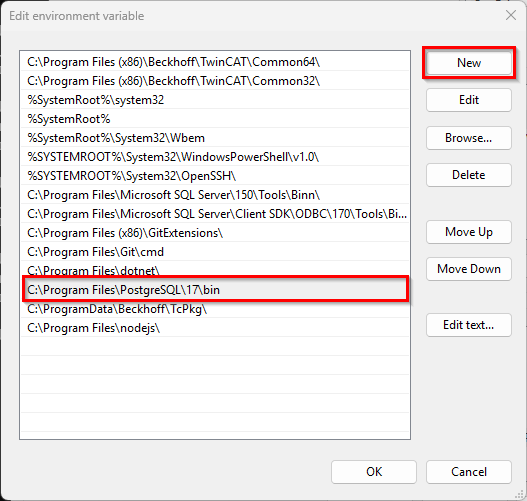Select the %SystemRoot%\System32\Wbem entry
Image resolution: width=527 pixels, height=501 pixels.
tap(215, 138)
